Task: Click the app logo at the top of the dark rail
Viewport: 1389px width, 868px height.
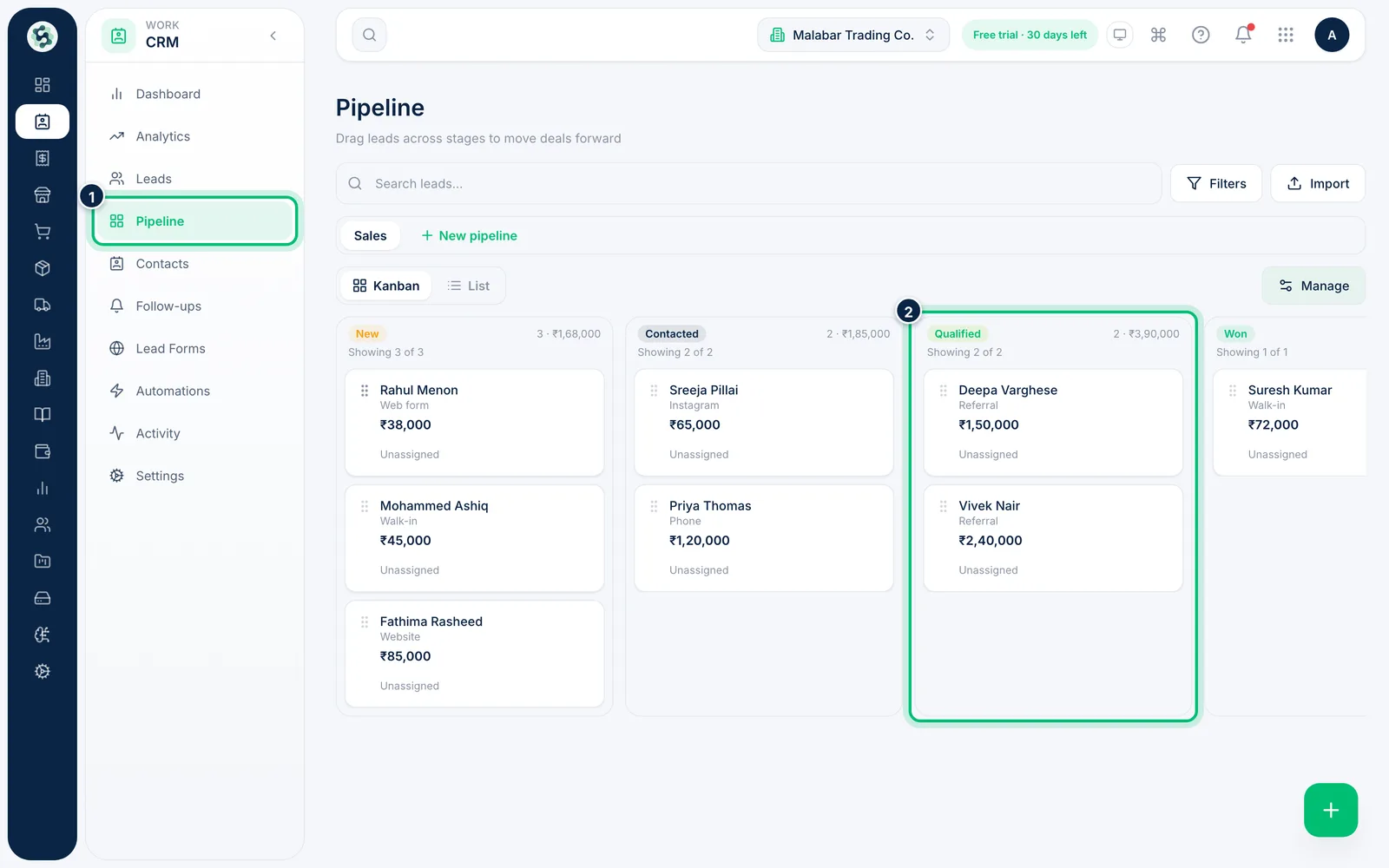Action: point(42,36)
